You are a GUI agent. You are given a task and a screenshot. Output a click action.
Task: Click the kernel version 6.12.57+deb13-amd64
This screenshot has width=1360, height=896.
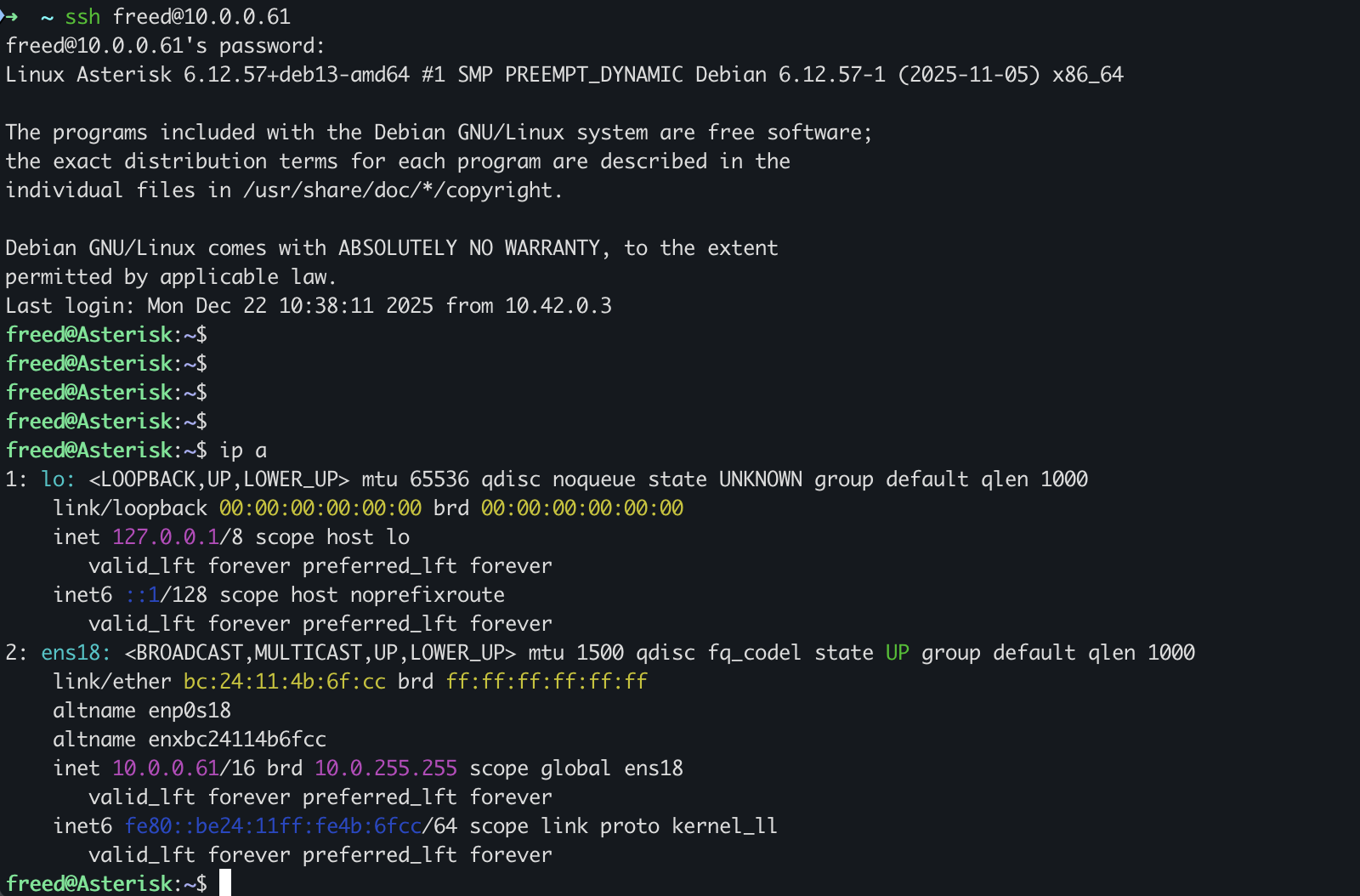coord(297,75)
